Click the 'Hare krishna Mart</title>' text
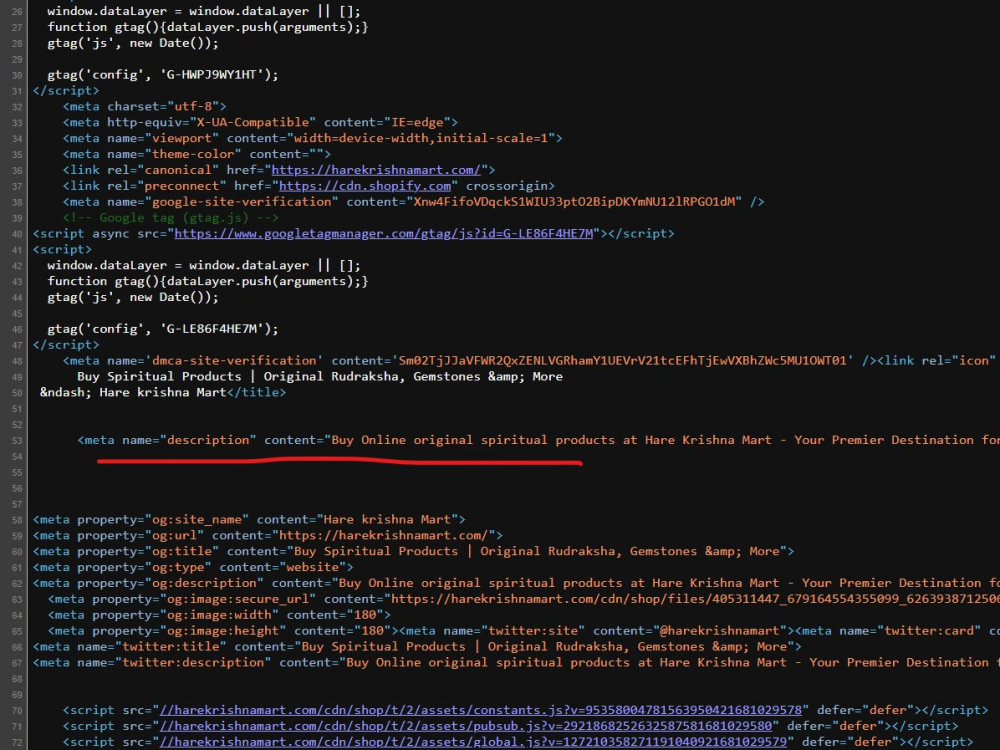 193,393
